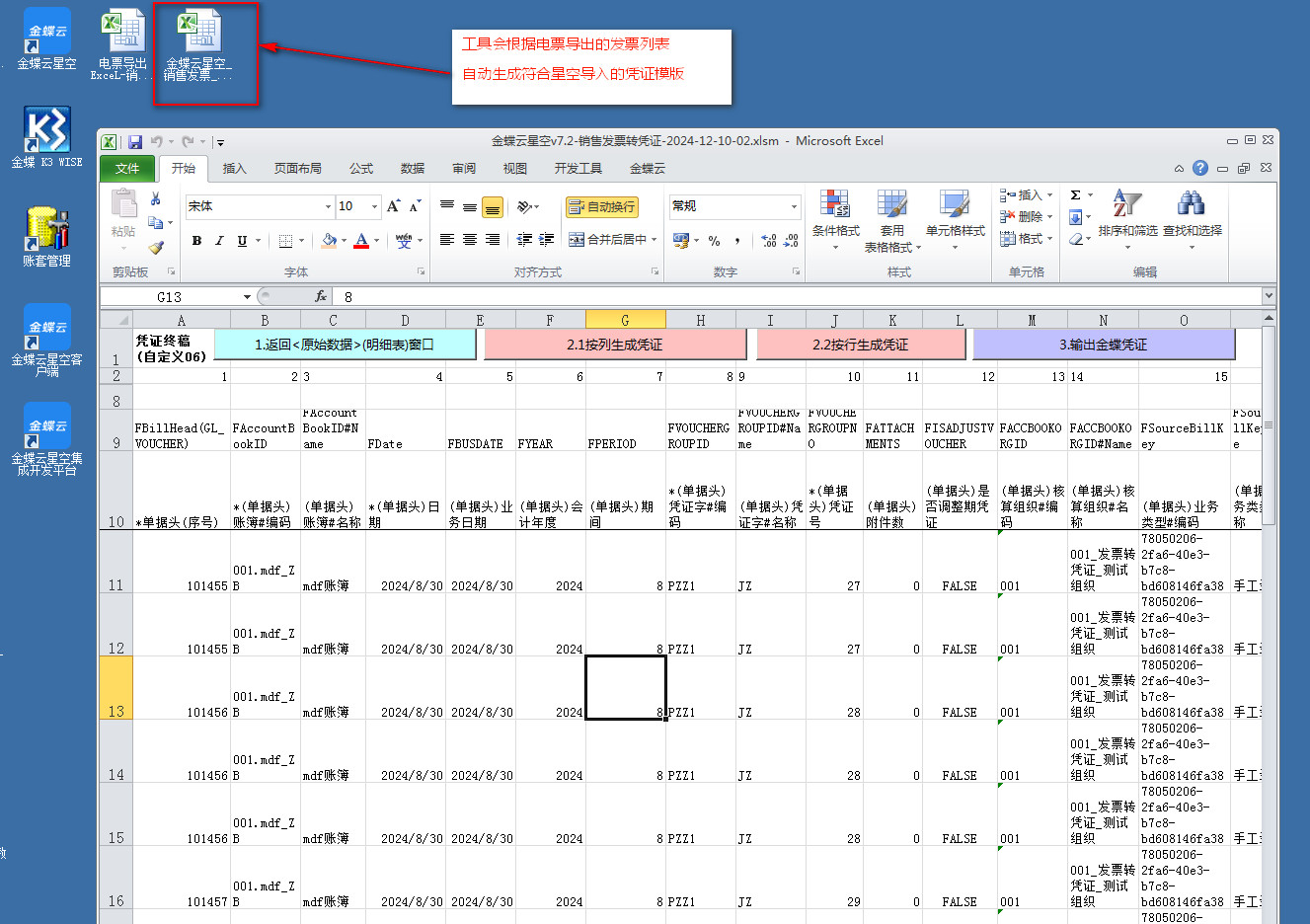The width and height of the screenshot is (1310, 924).
Task: Open the 文件 File tab
Action: pos(127,169)
